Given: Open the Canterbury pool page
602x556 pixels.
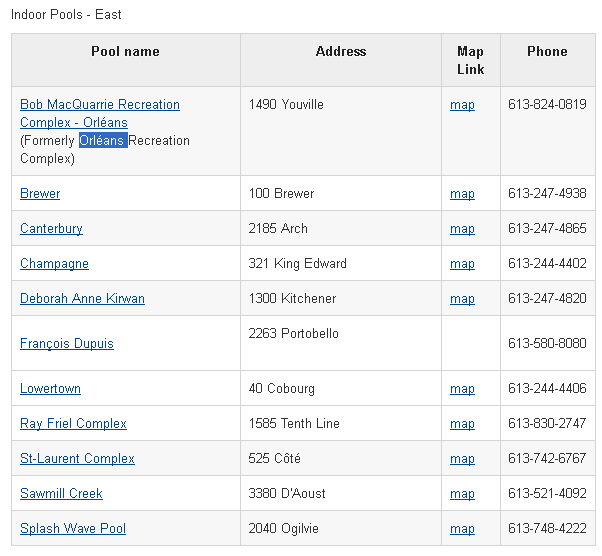Looking at the screenshot, I should [51, 229].
